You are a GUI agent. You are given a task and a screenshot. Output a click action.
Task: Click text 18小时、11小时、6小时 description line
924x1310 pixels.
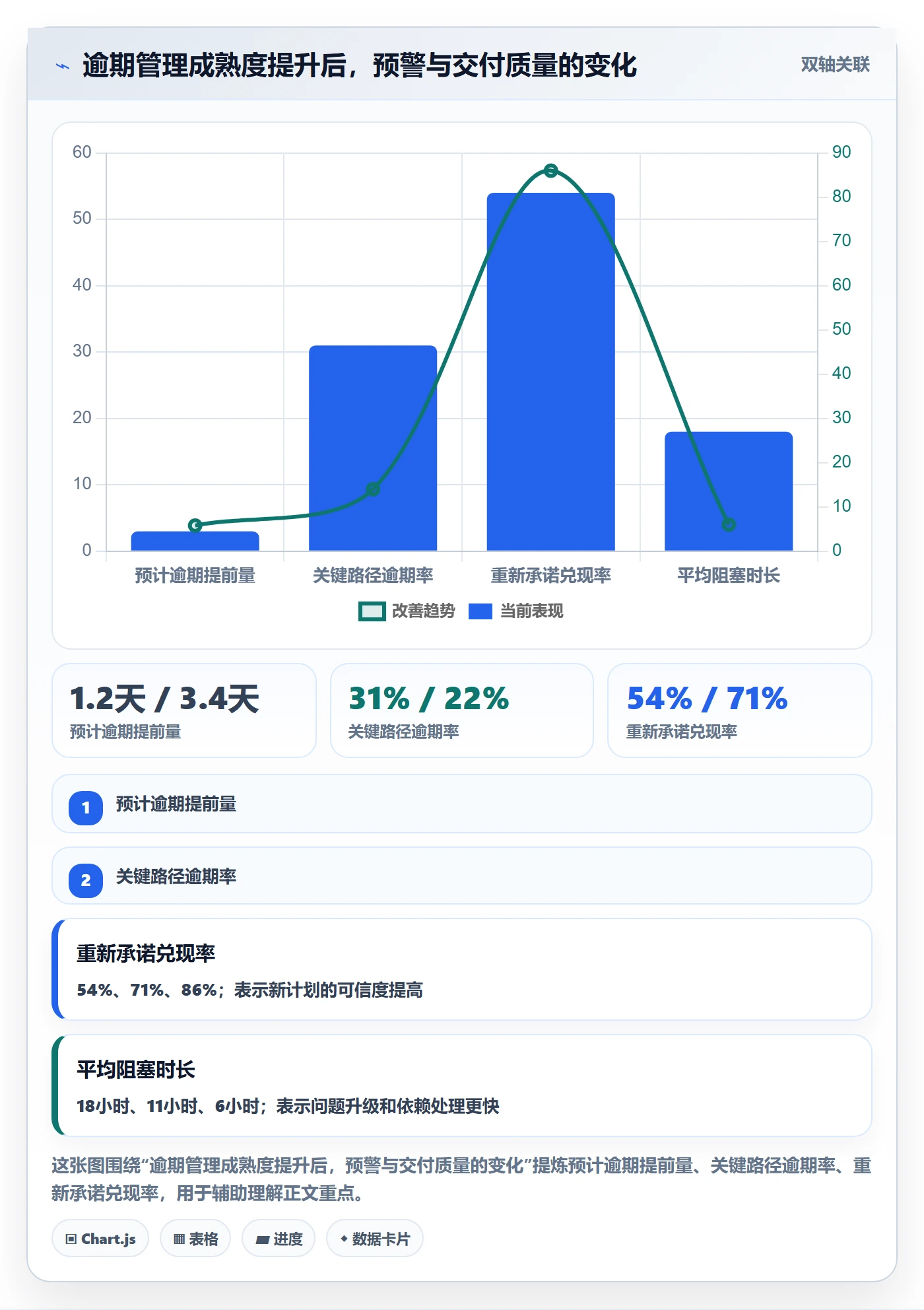[288, 1107]
